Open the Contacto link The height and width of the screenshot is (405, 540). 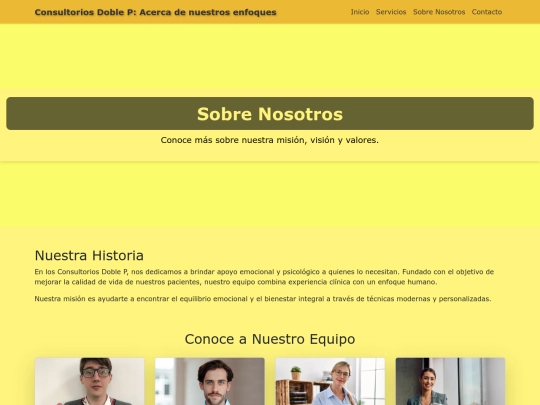click(x=487, y=12)
